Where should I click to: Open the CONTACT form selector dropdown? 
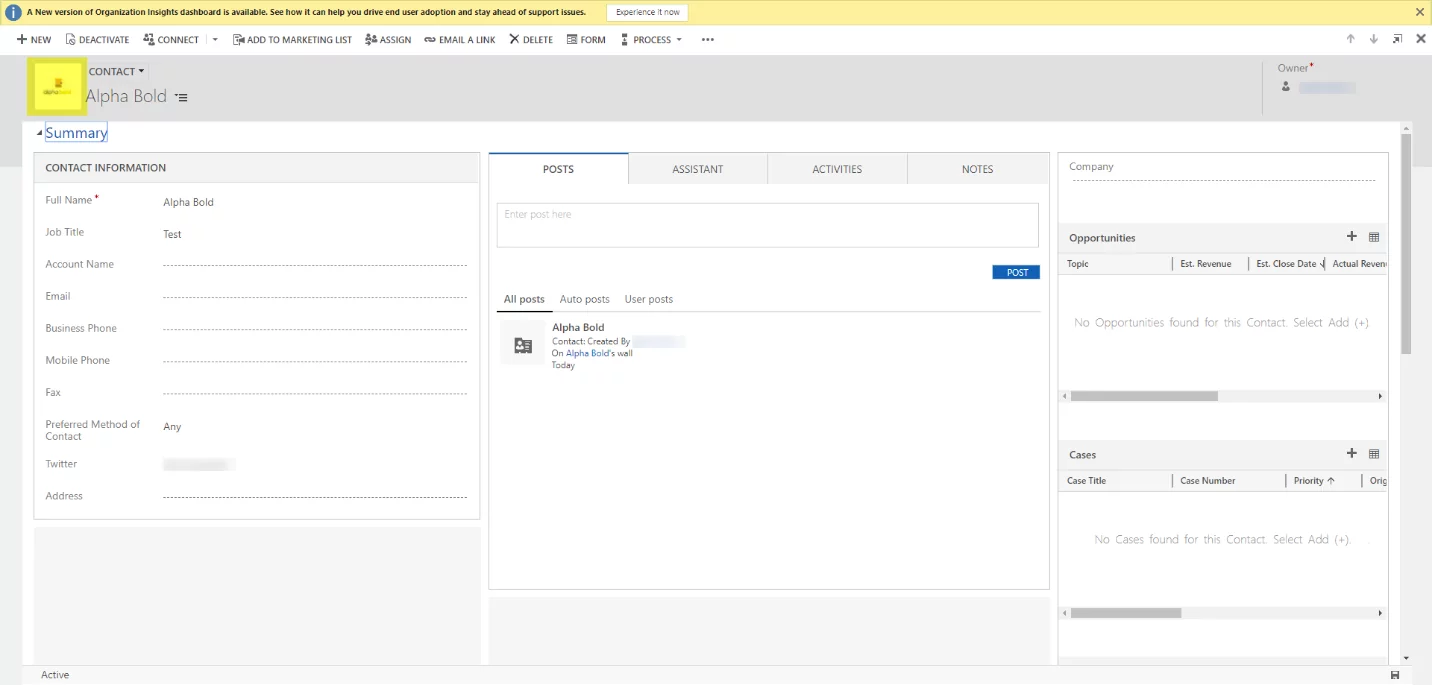click(117, 71)
